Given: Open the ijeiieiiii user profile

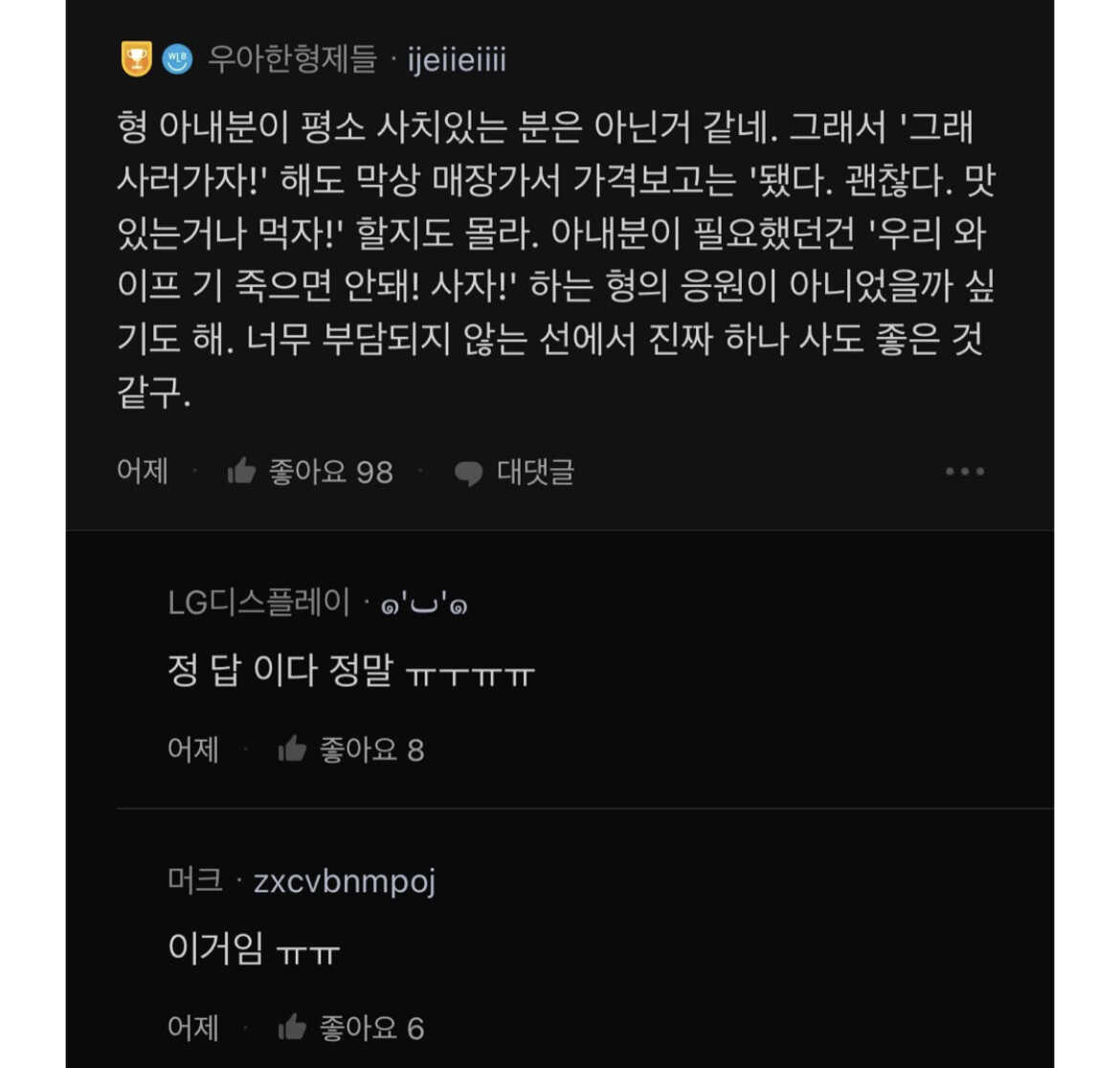Looking at the screenshot, I should 457,59.
